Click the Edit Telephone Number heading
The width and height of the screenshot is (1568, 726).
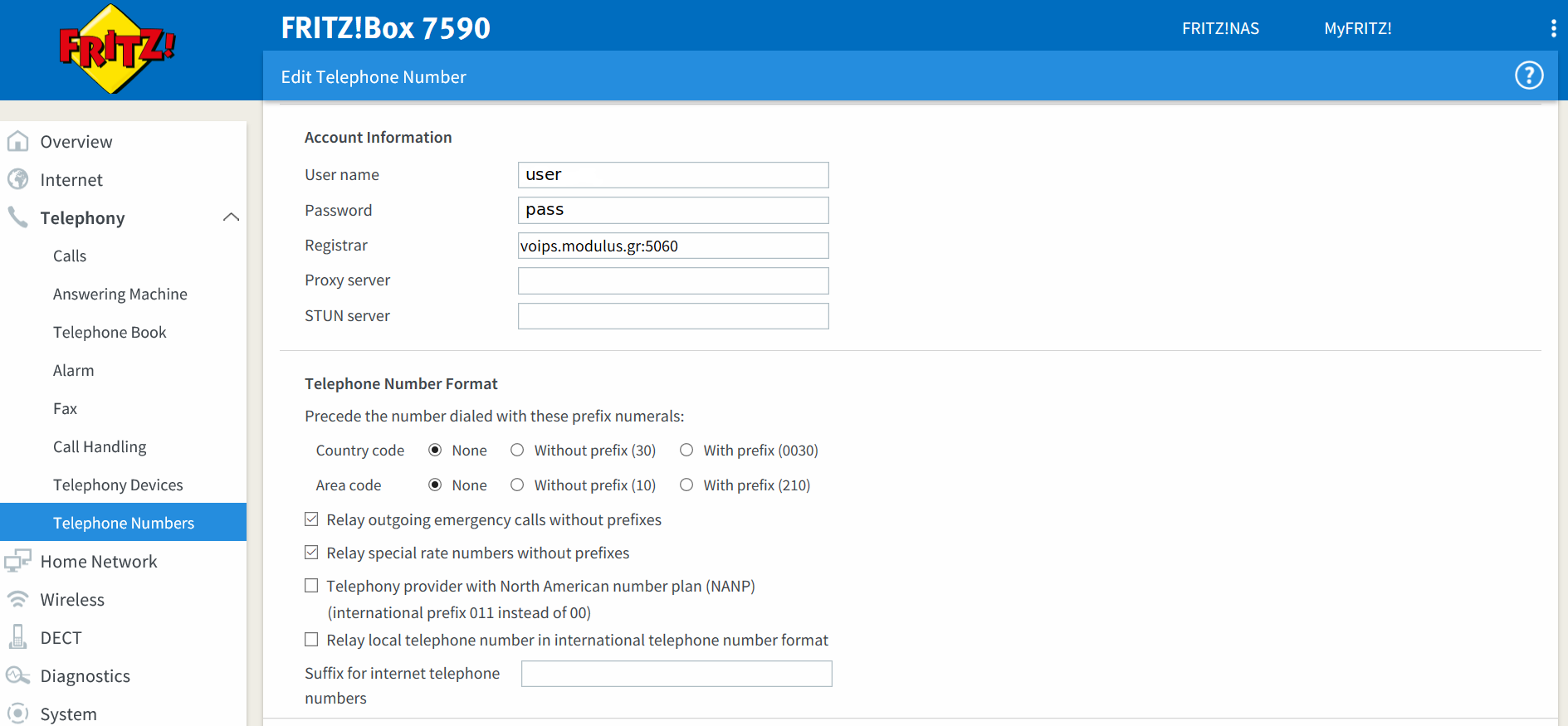point(374,77)
